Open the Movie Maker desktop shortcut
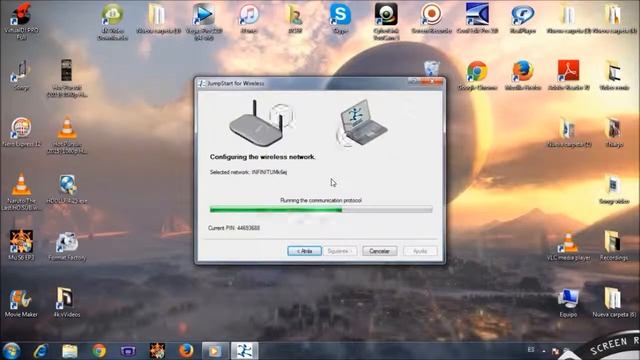 click(21, 303)
